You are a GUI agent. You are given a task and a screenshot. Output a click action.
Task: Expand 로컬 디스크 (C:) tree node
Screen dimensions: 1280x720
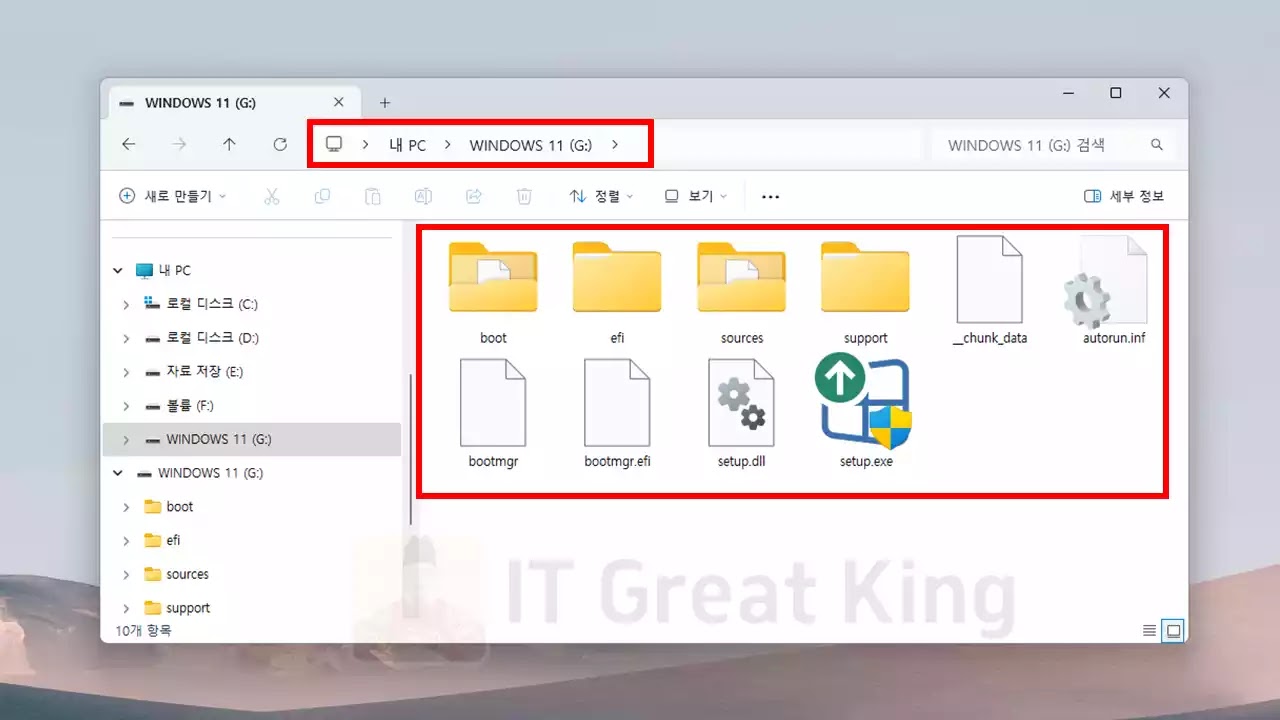[126, 304]
